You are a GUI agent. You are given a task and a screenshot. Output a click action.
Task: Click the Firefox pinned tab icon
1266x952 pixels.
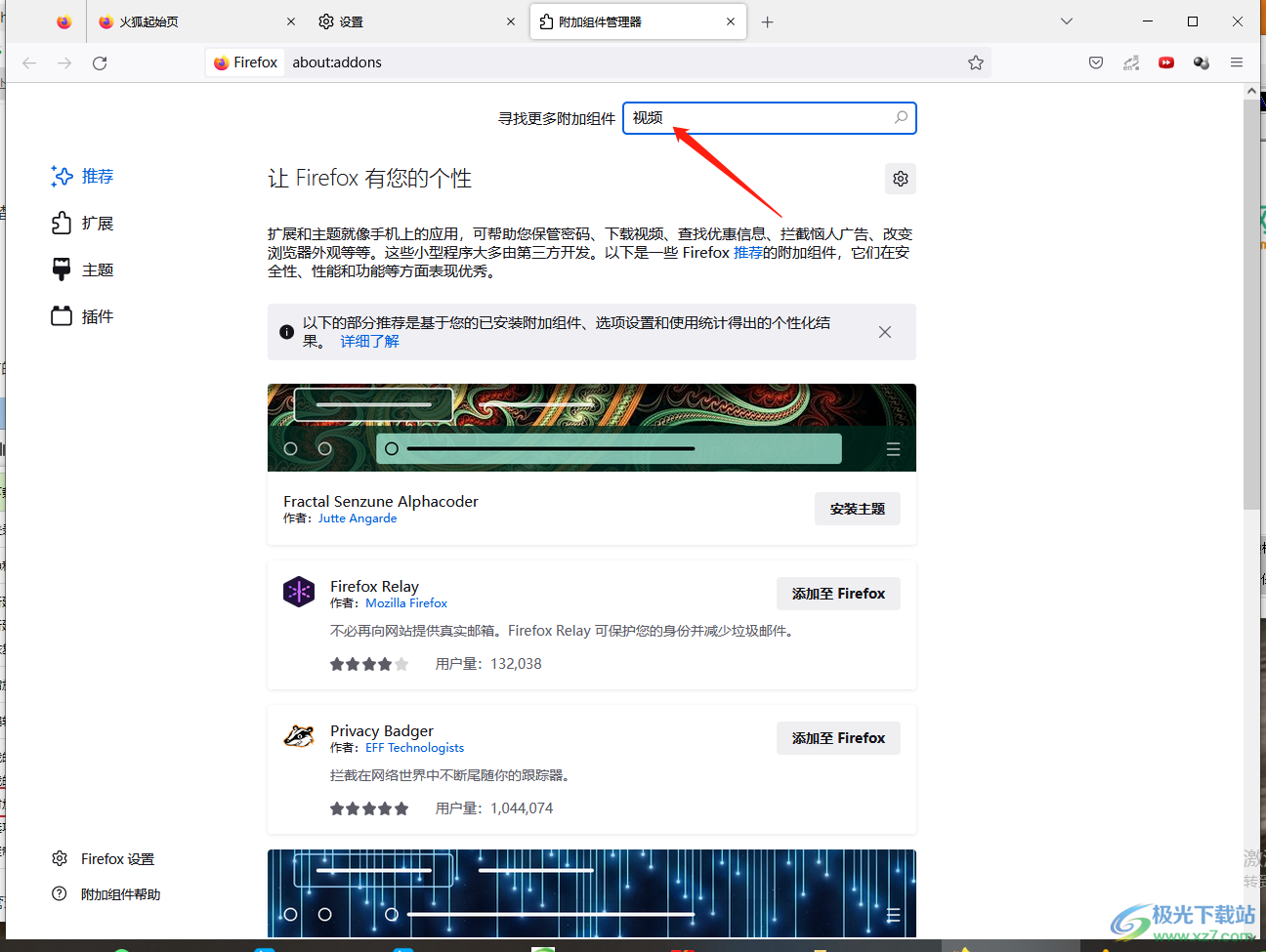pyautogui.click(x=63, y=21)
